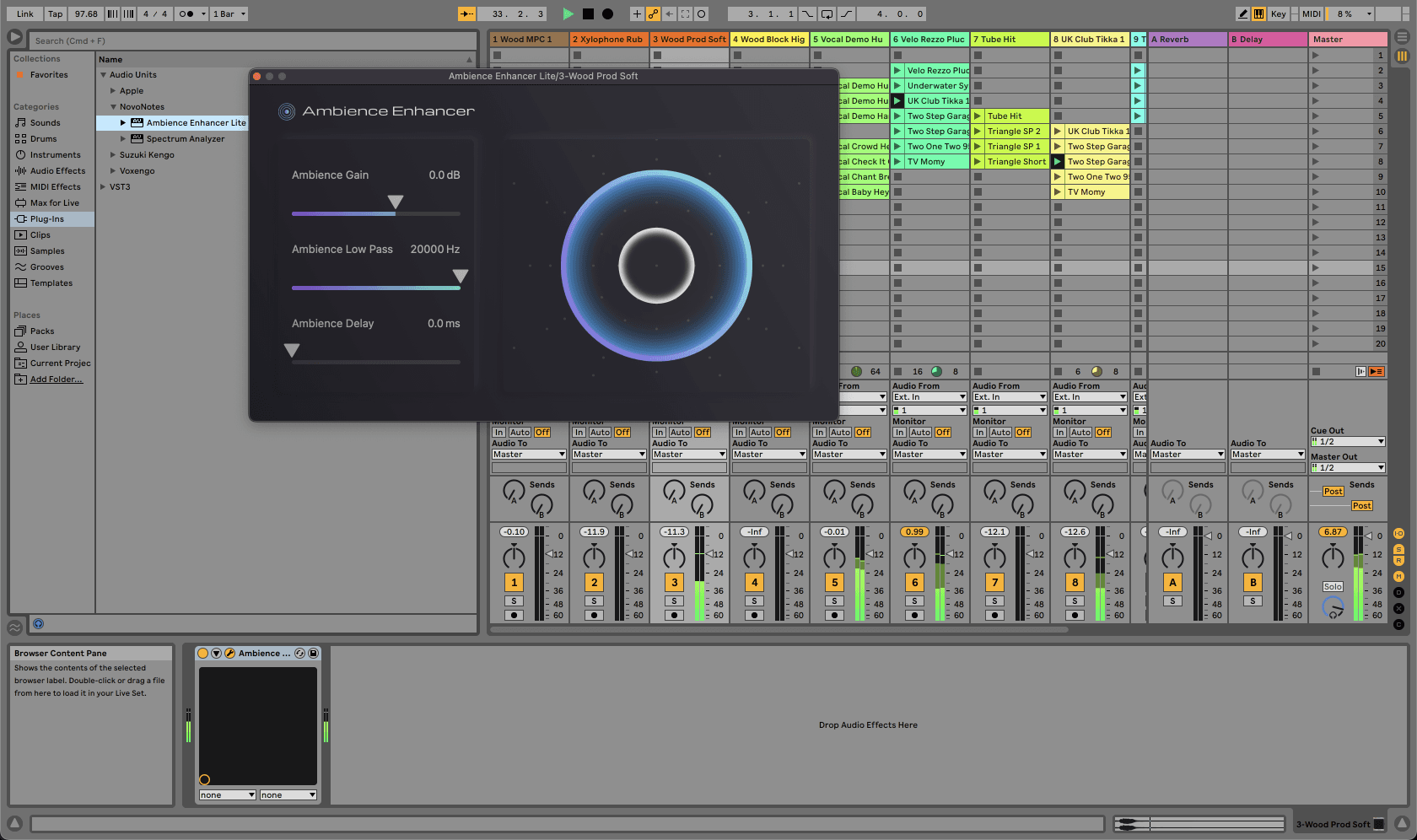The width and height of the screenshot is (1417, 840).
Task: Toggle the Link button
Action: coord(25,13)
